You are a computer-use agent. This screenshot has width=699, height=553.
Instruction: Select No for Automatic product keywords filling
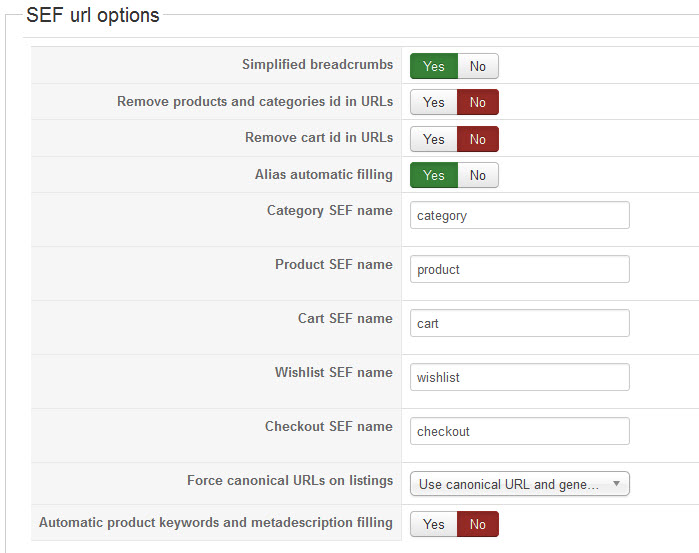point(478,524)
